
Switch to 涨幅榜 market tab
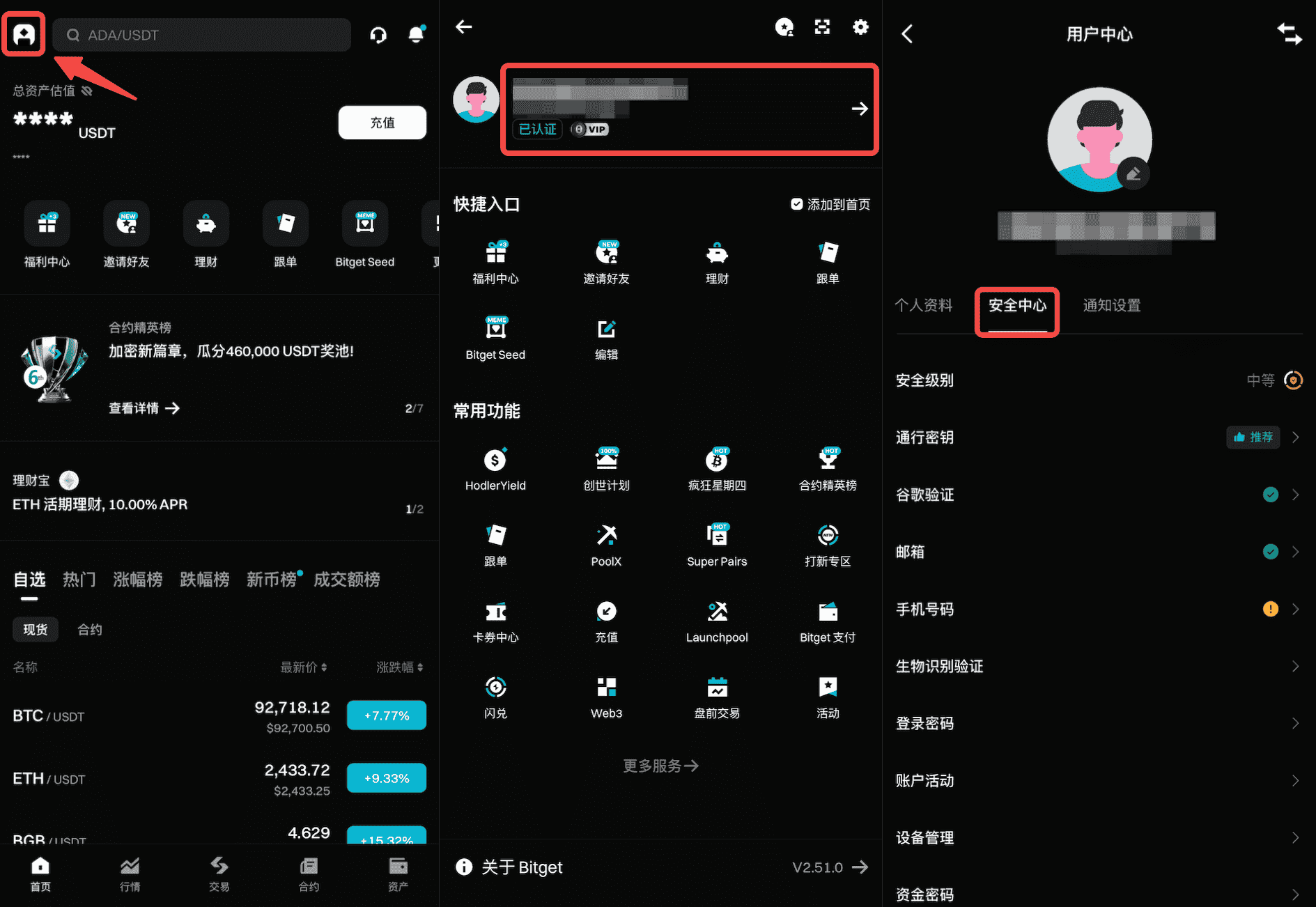click(138, 580)
